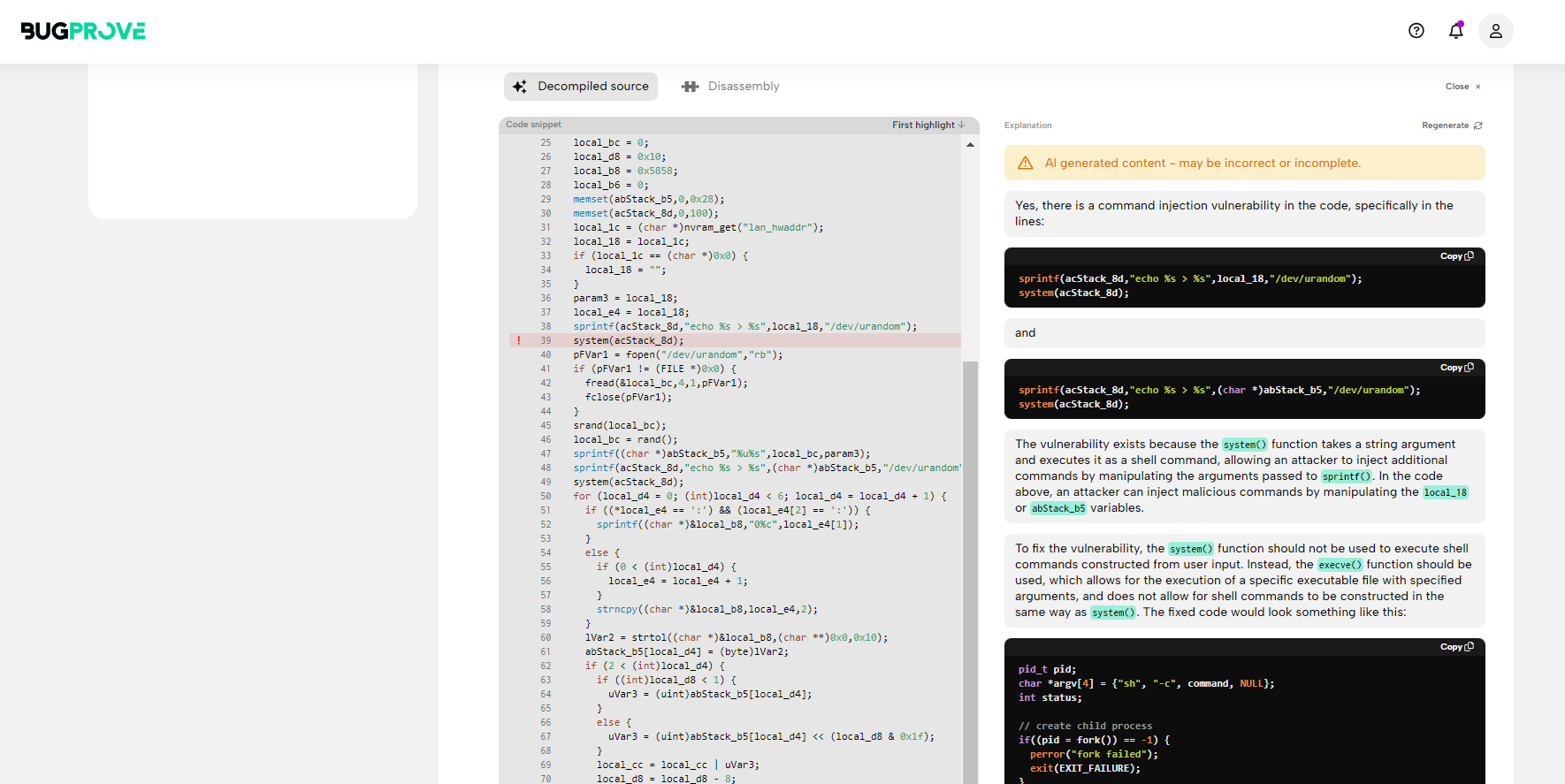Click the AI warning triangle icon
Image resolution: width=1565 pixels, height=784 pixels.
click(x=1026, y=164)
